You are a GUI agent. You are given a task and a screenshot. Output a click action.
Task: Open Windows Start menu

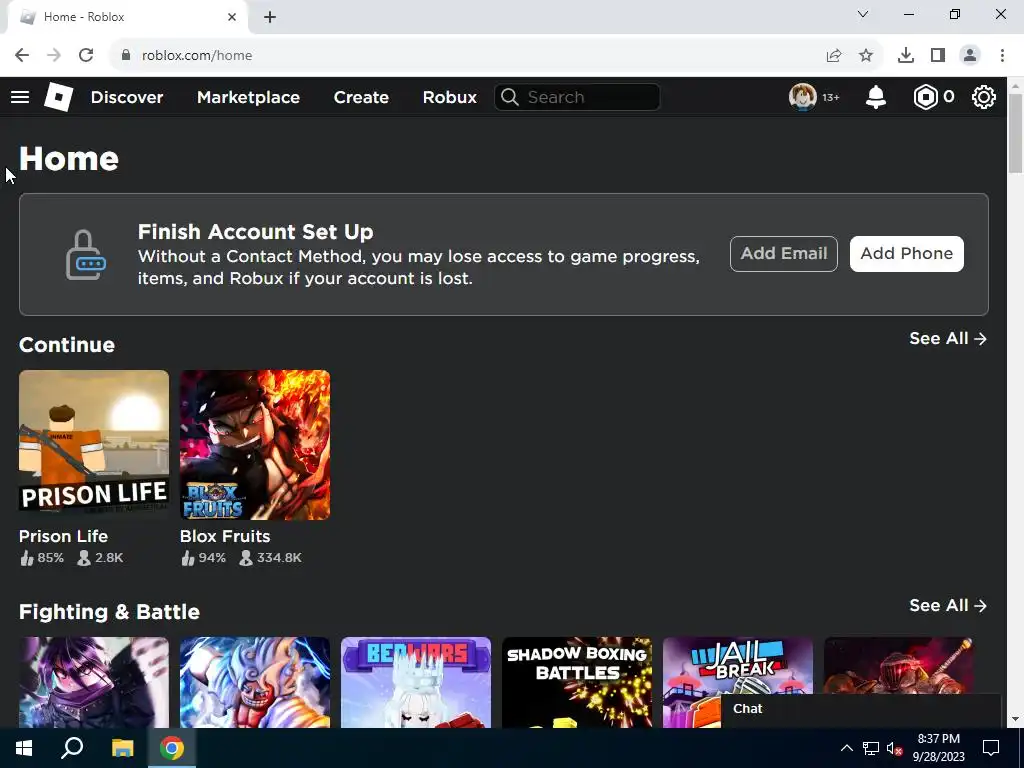24,748
